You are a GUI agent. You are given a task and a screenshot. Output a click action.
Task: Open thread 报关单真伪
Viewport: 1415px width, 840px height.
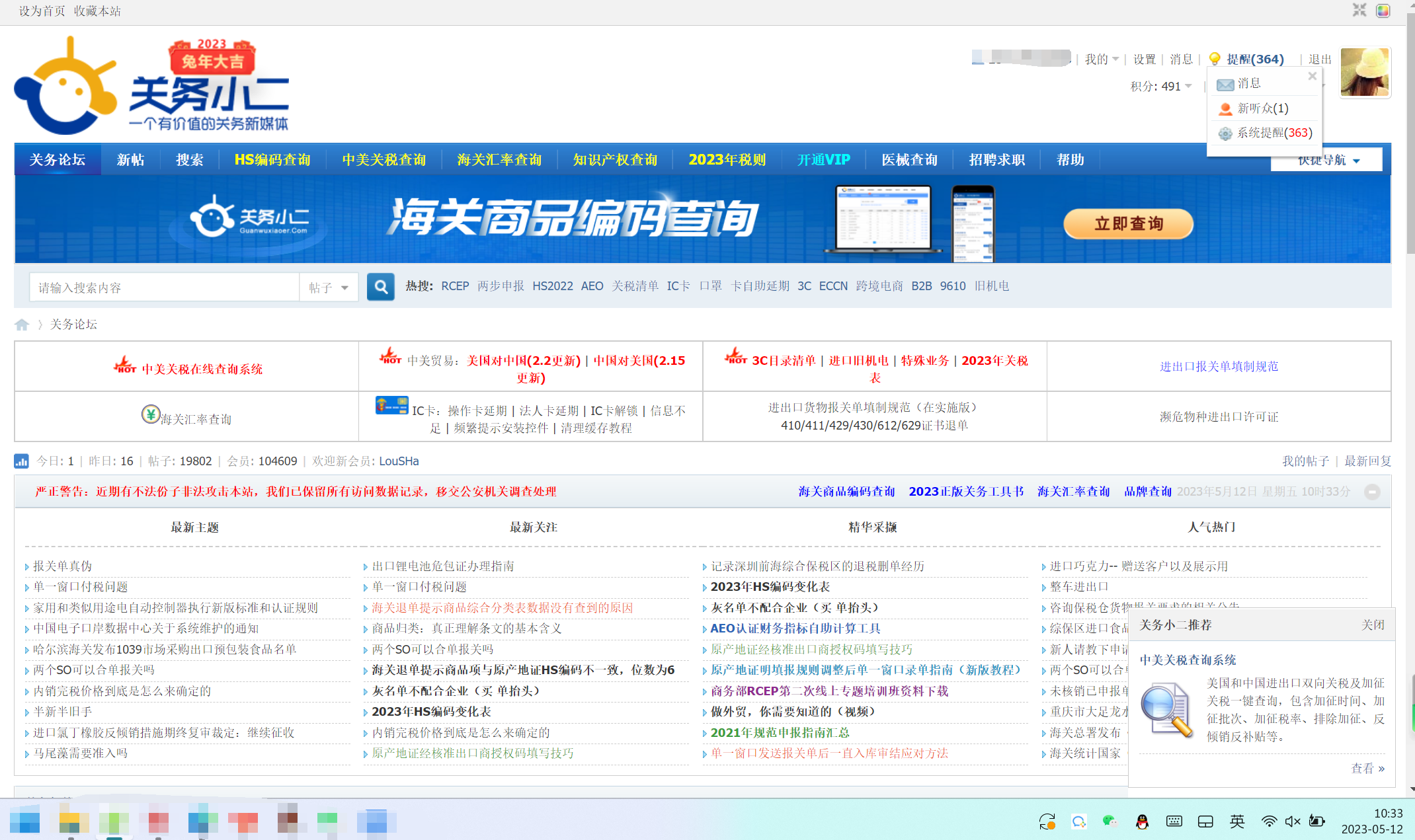coord(63,566)
